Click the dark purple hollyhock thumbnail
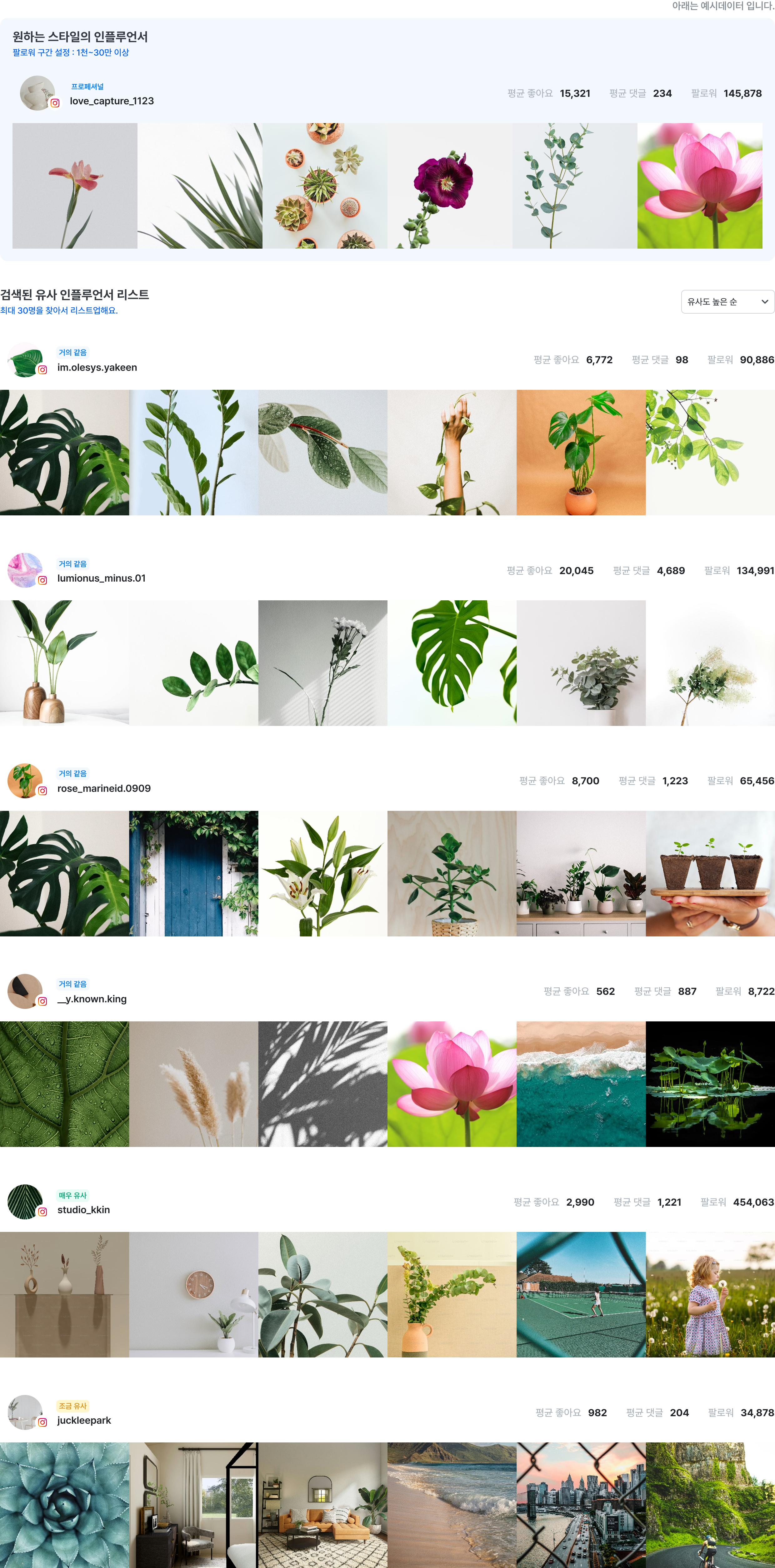This screenshot has height=1568, width=775. pyautogui.click(x=449, y=186)
